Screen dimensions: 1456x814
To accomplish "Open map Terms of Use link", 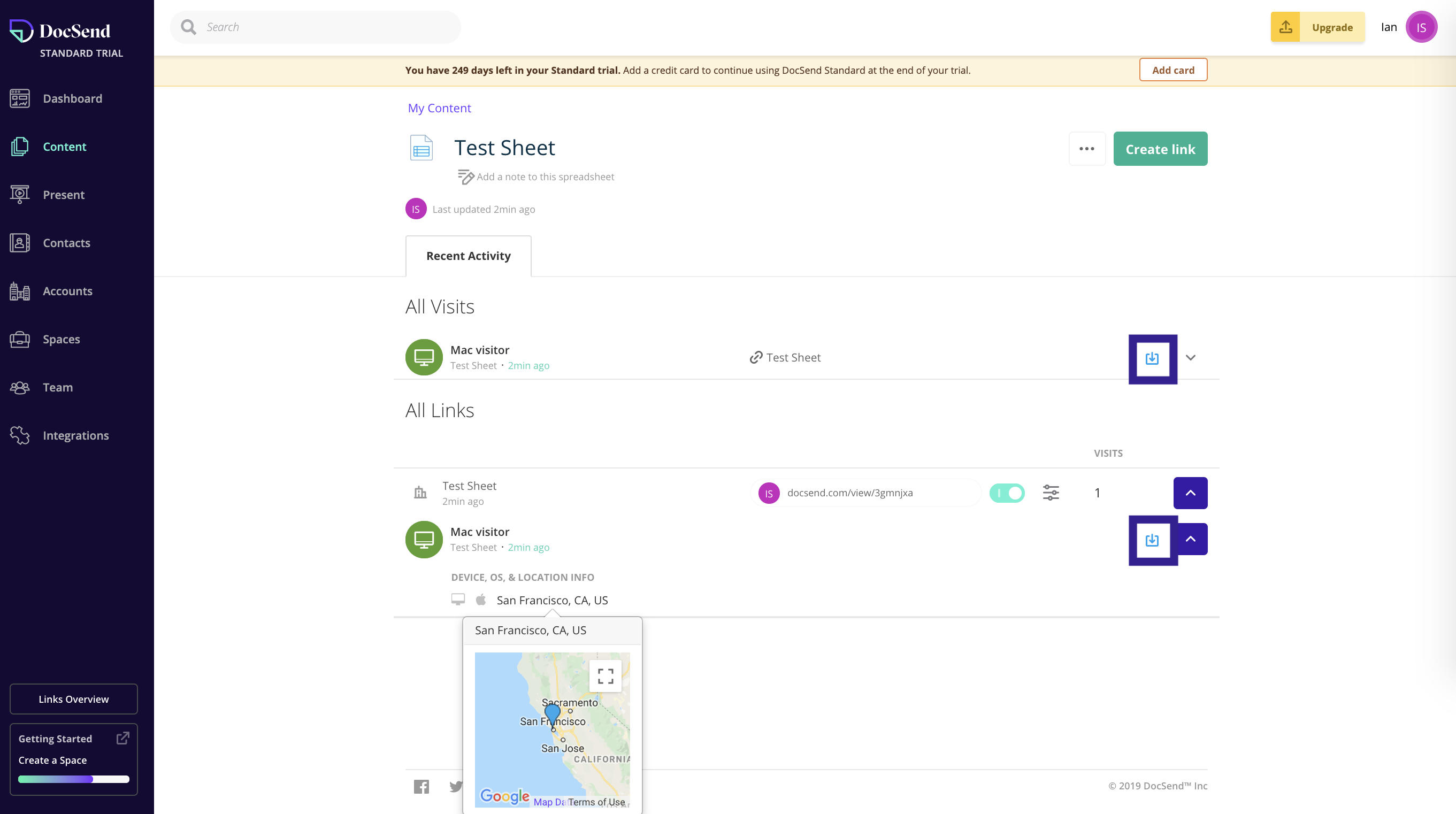I will (x=596, y=802).
